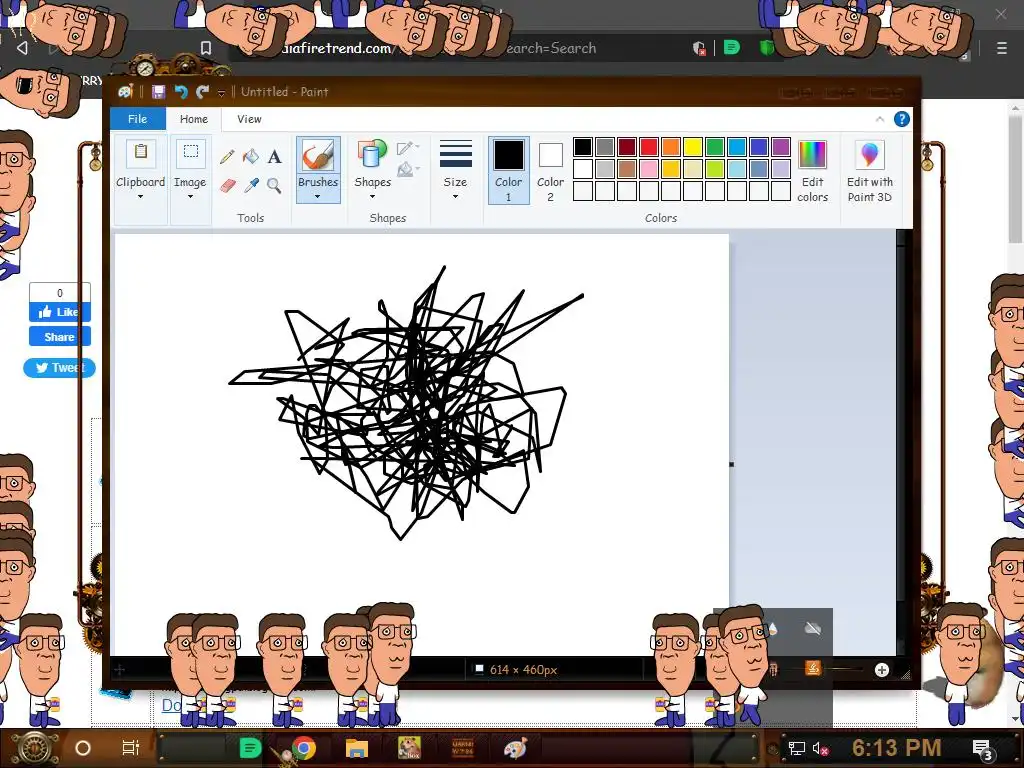The height and width of the screenshot is (768, 1024).
Task: Click the muted speaker tray icon
Action: point(820,748)
